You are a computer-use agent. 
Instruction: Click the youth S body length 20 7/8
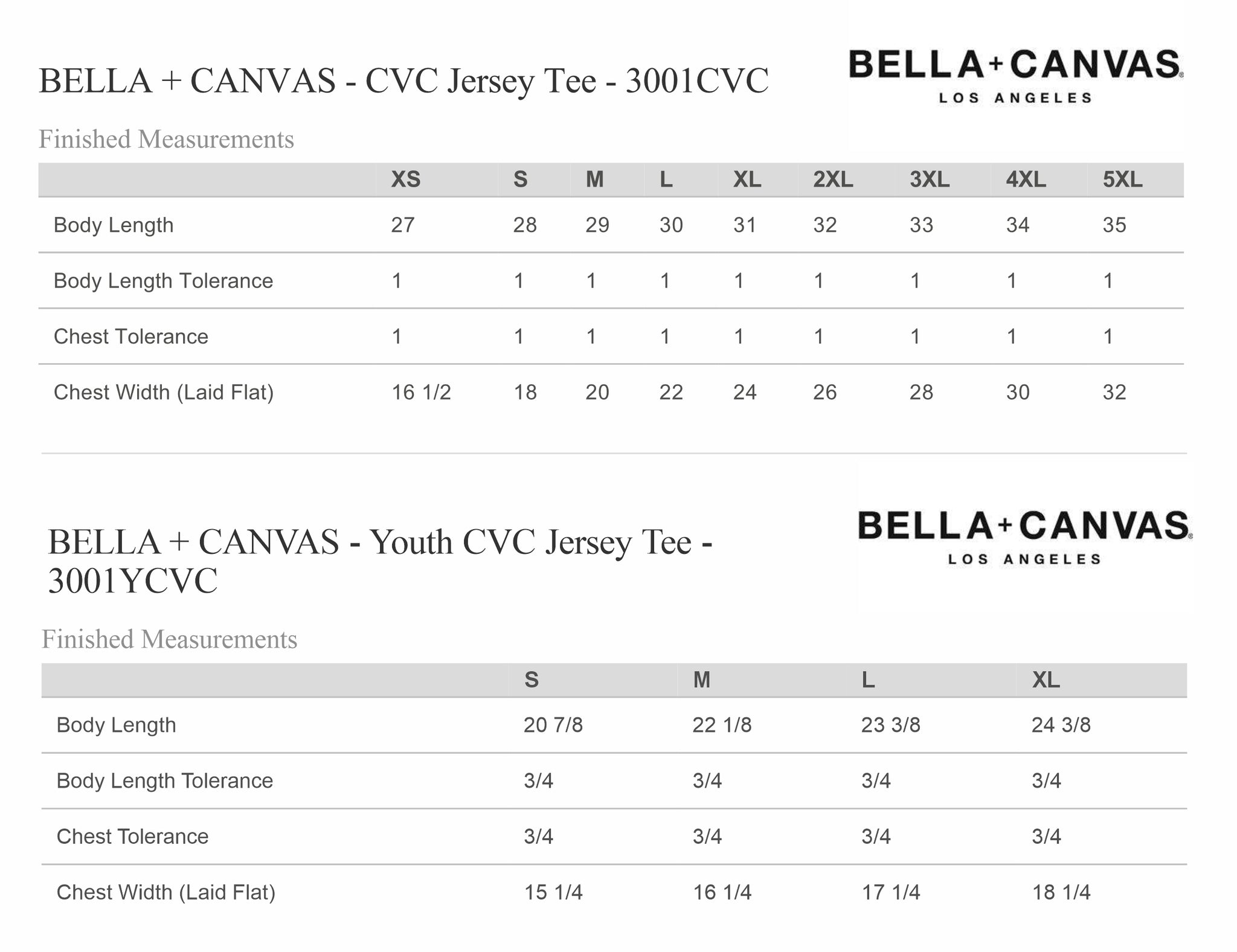(x=553, y=725)
